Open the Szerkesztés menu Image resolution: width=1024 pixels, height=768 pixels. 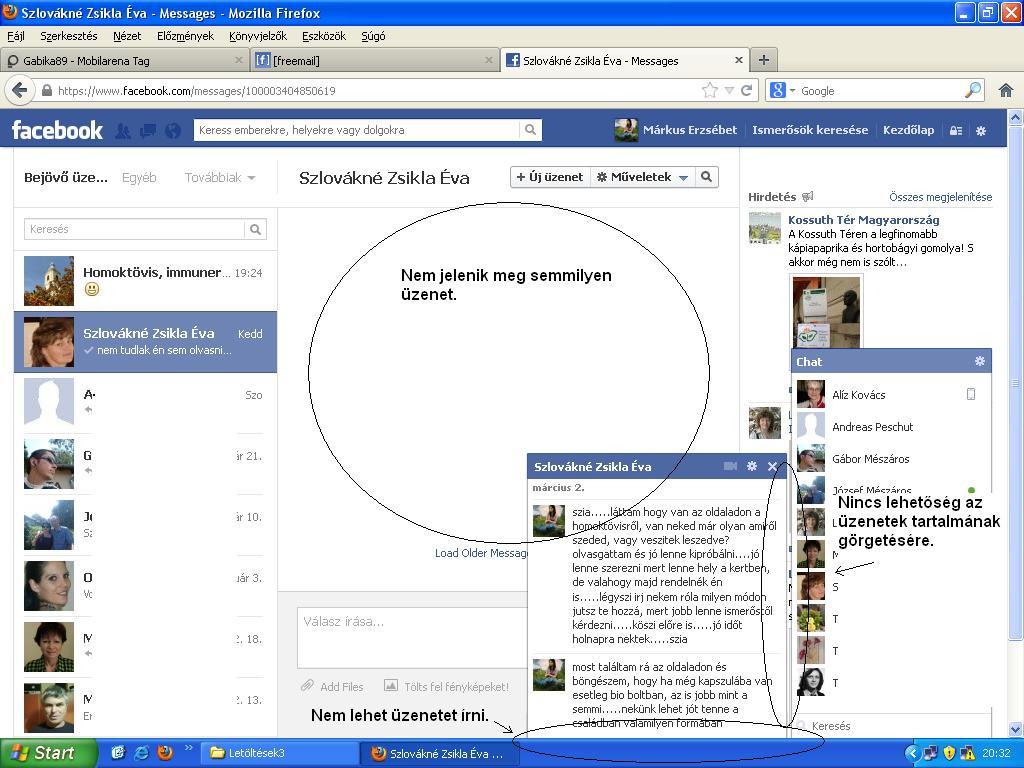pos(69,36)
